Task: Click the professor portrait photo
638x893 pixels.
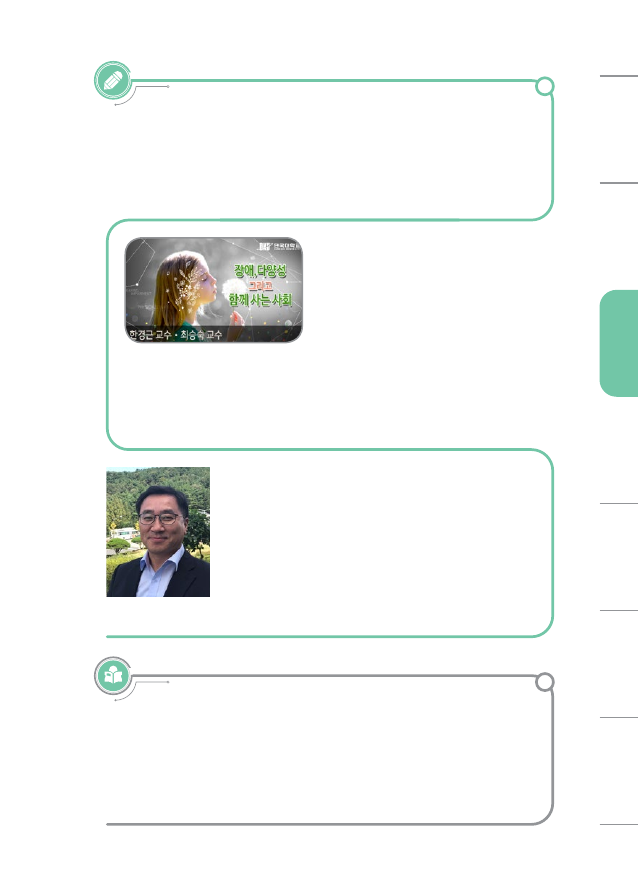Action: coord(158,532)
